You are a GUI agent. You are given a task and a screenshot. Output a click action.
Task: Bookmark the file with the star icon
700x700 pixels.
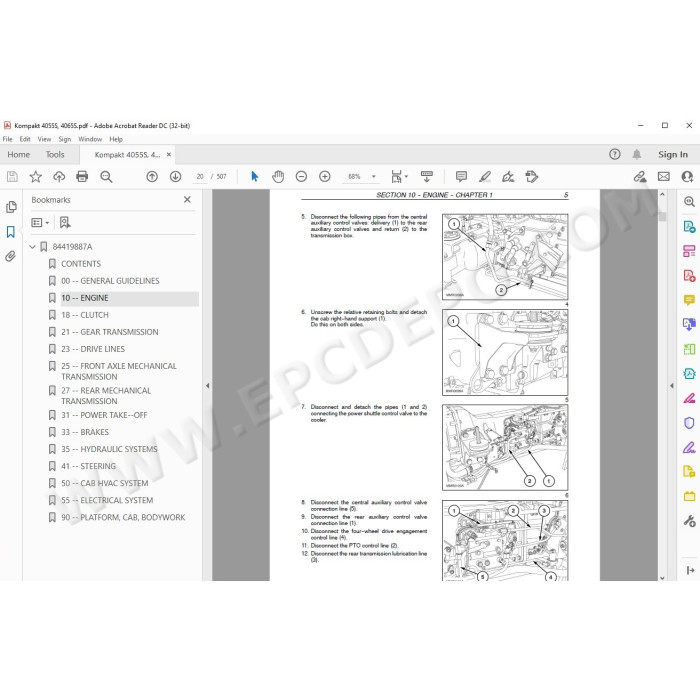tap(35, 177)
